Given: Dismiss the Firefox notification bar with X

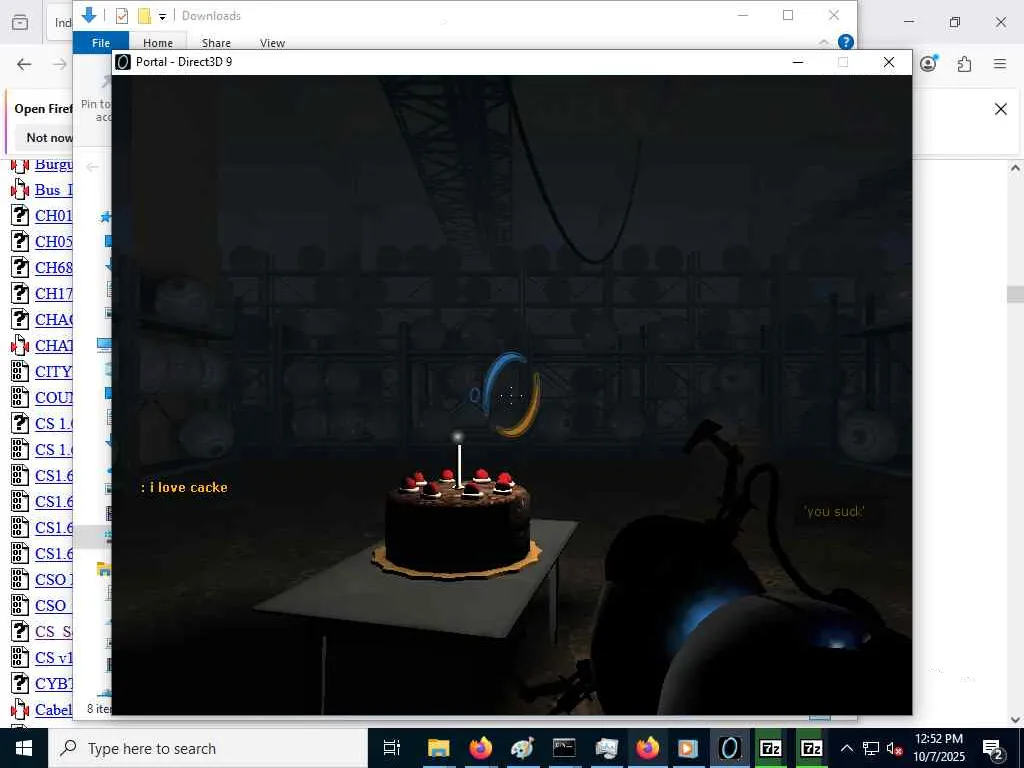Looking at the screenshot, I should (x=1000, y=109).
